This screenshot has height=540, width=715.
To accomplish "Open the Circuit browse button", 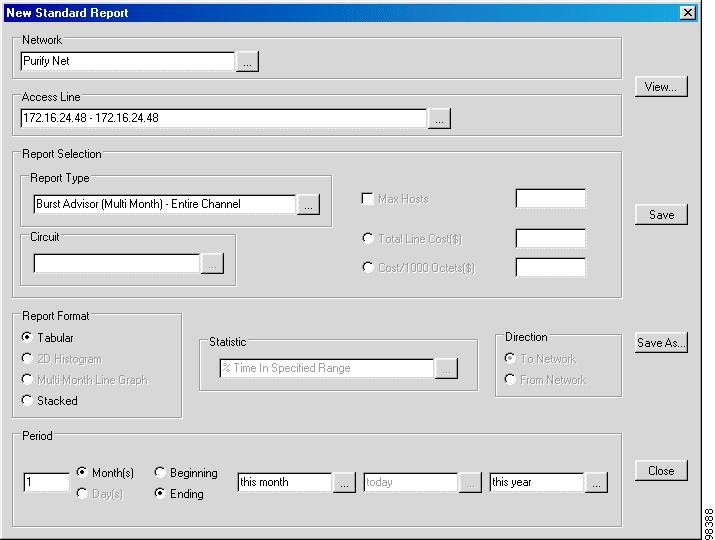I will pos(212,264).
